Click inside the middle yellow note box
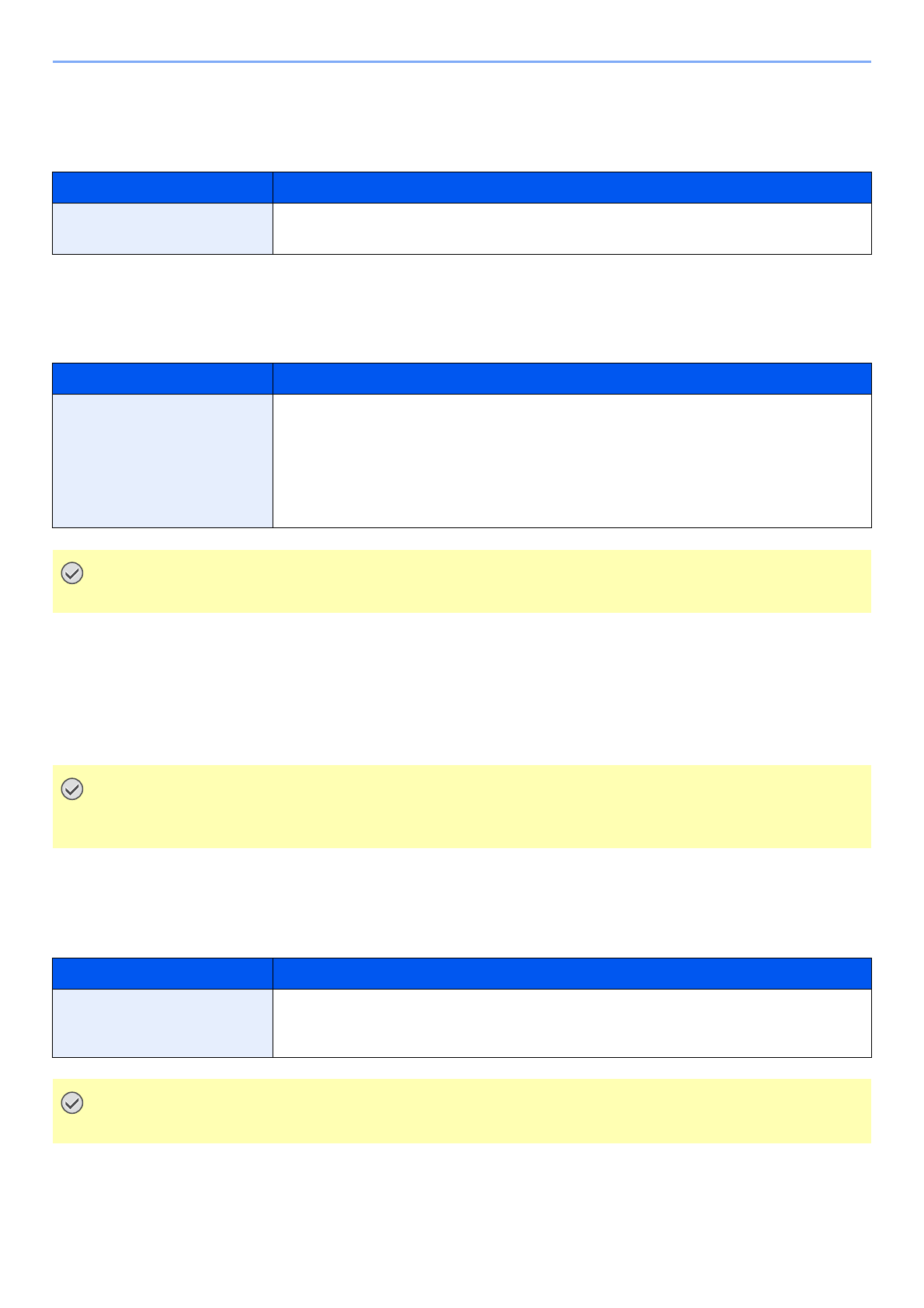 point(466,807)
